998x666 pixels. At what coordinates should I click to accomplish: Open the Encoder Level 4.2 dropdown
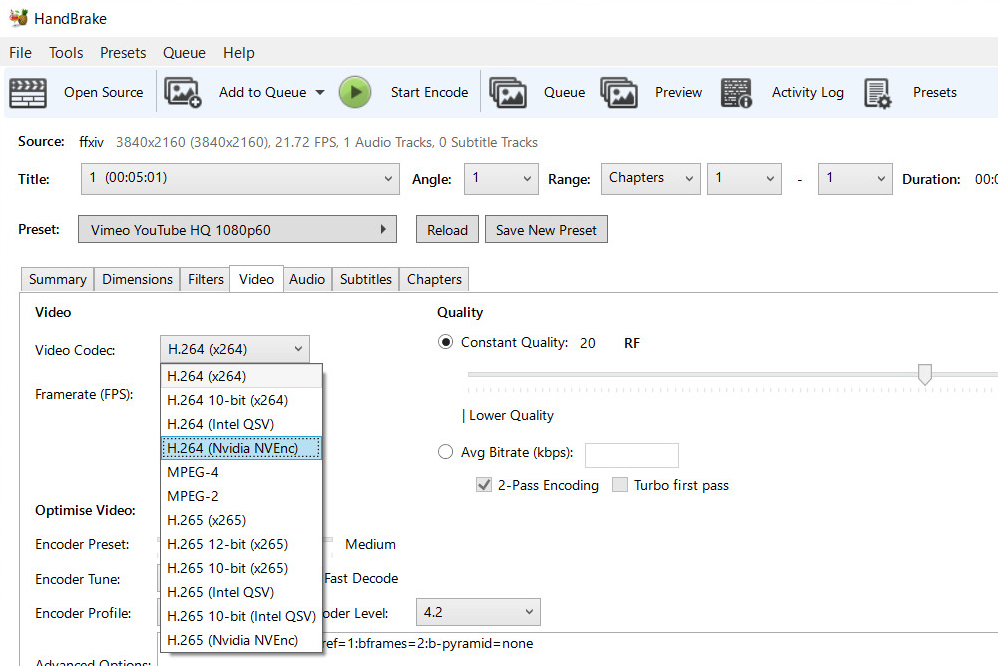[x=478, y=612]
